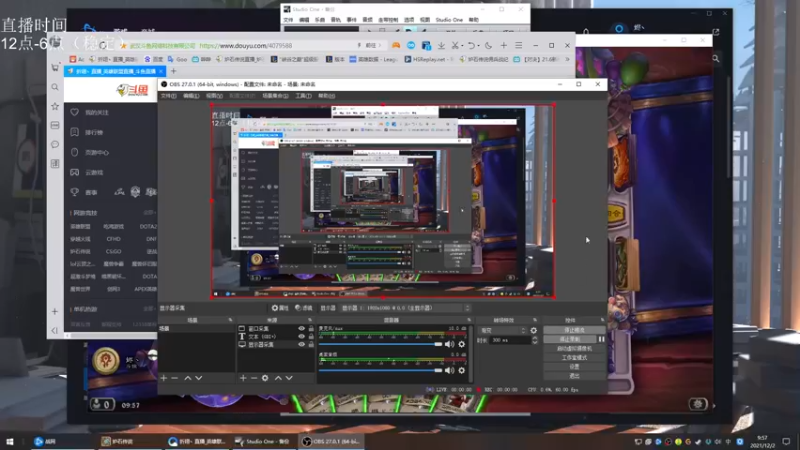Open microphone track settings gear
The height and width of the screenshot is (450, 800).
(461, 344)
